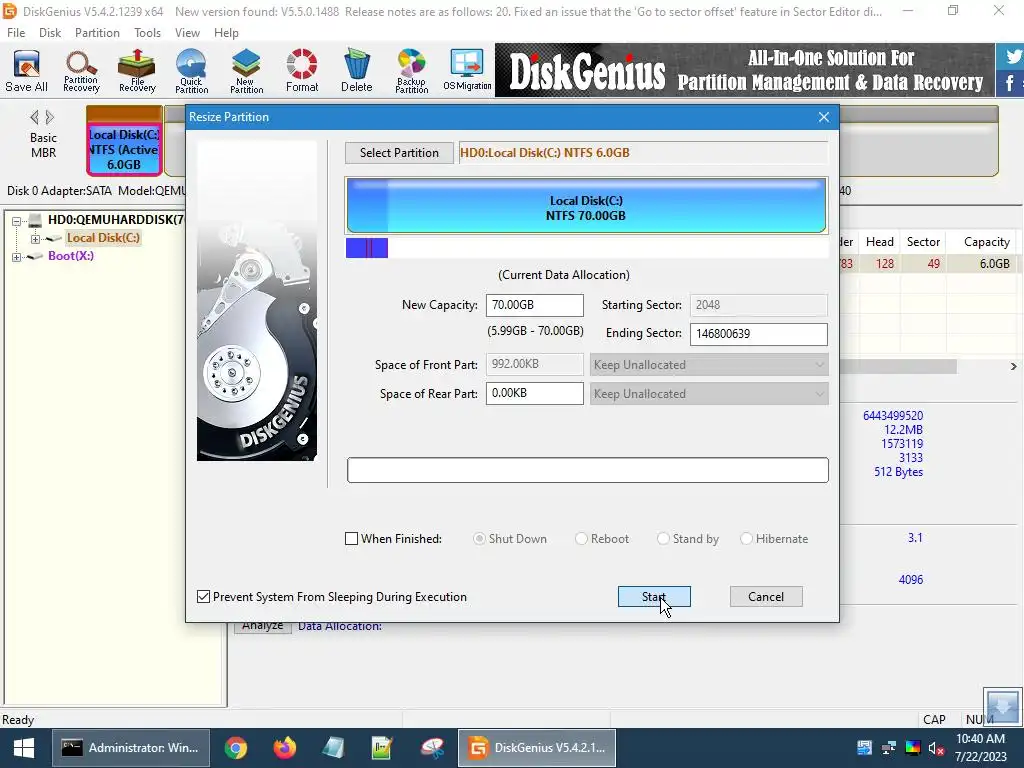The image size is (1024, 768).
Task: Click the Current Data Allocation blue strip
Action: pos(367,248)
